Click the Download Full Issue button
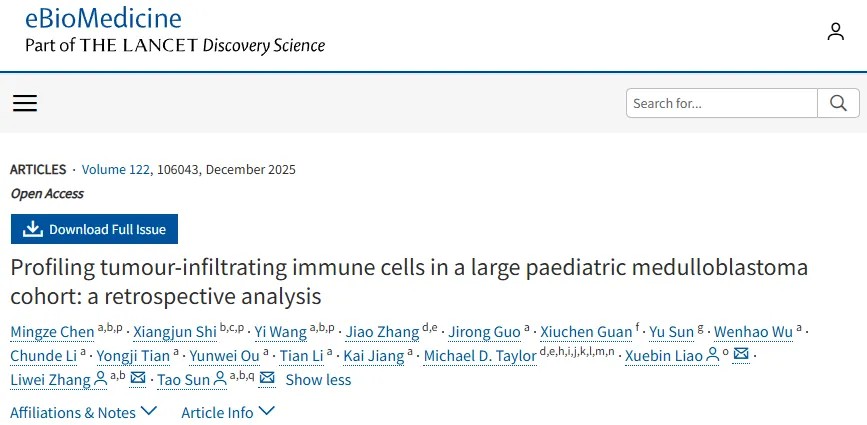This screenshot has height=425, width=867. (x=95, y=229)
